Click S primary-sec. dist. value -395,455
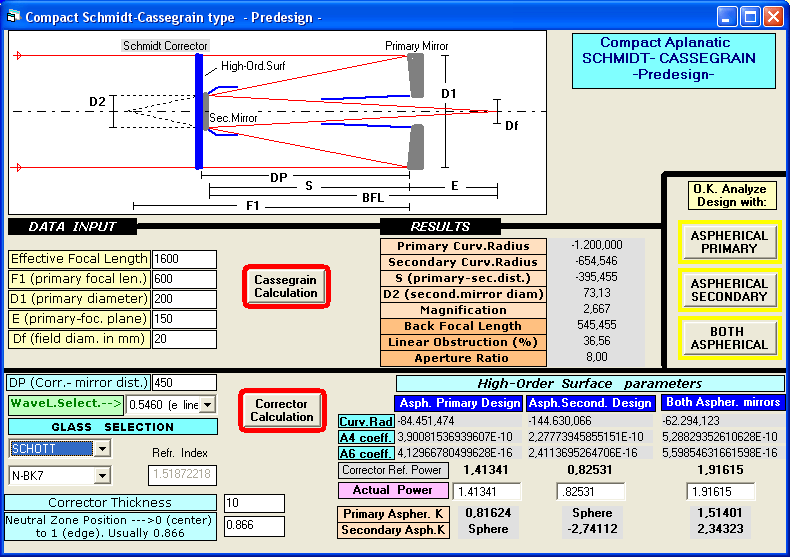 597,277
